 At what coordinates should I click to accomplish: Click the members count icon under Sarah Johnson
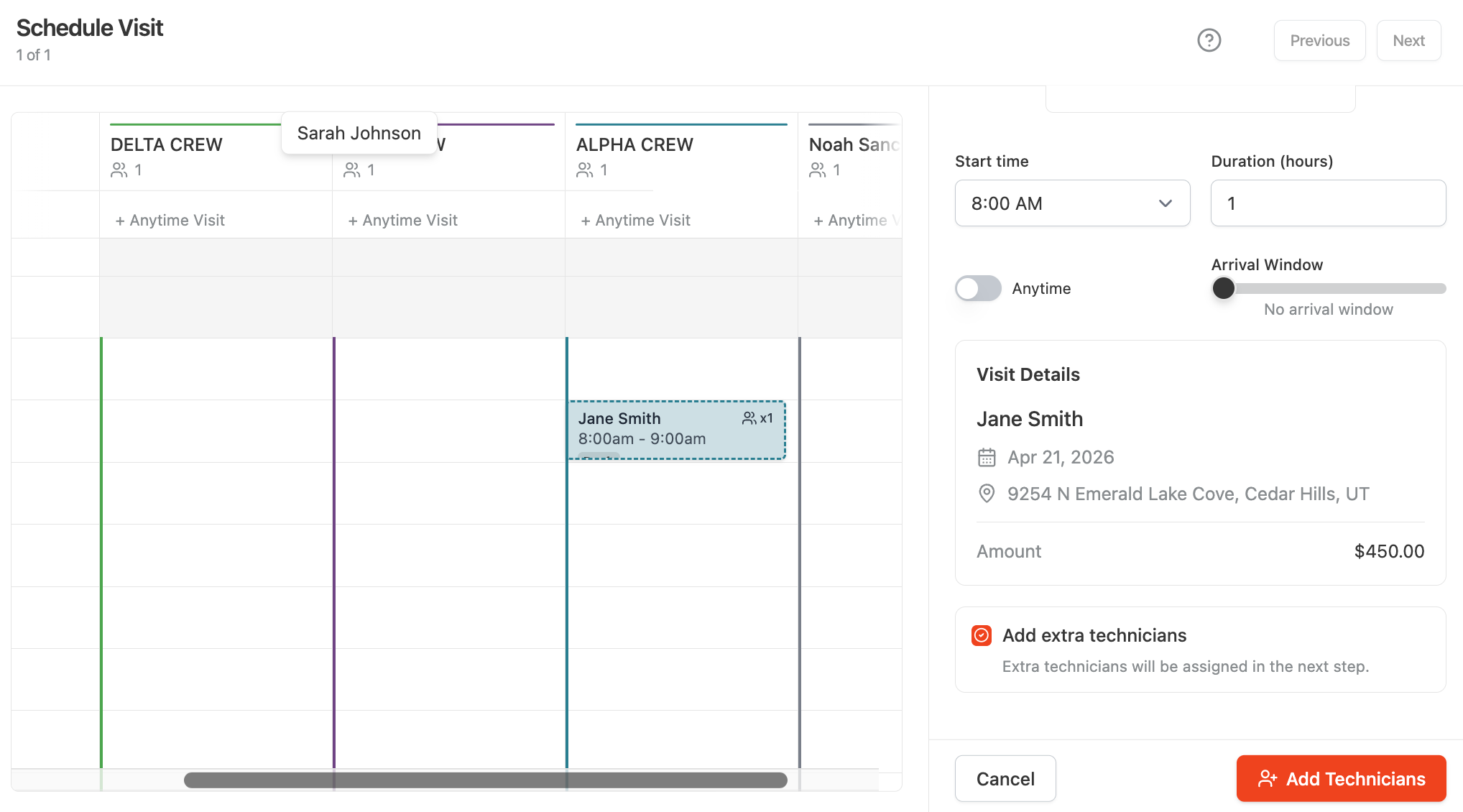pos(352,170)
